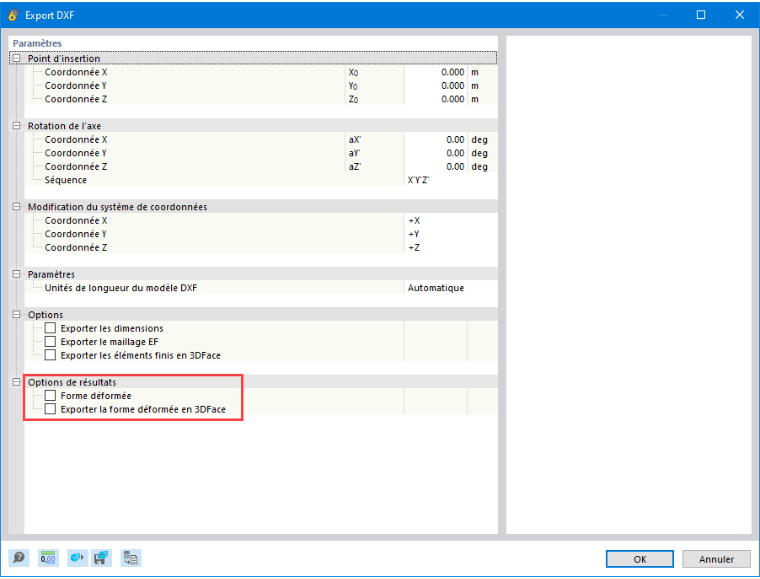Edit the X0 insertion coordinate value

(x=435, y=72)
